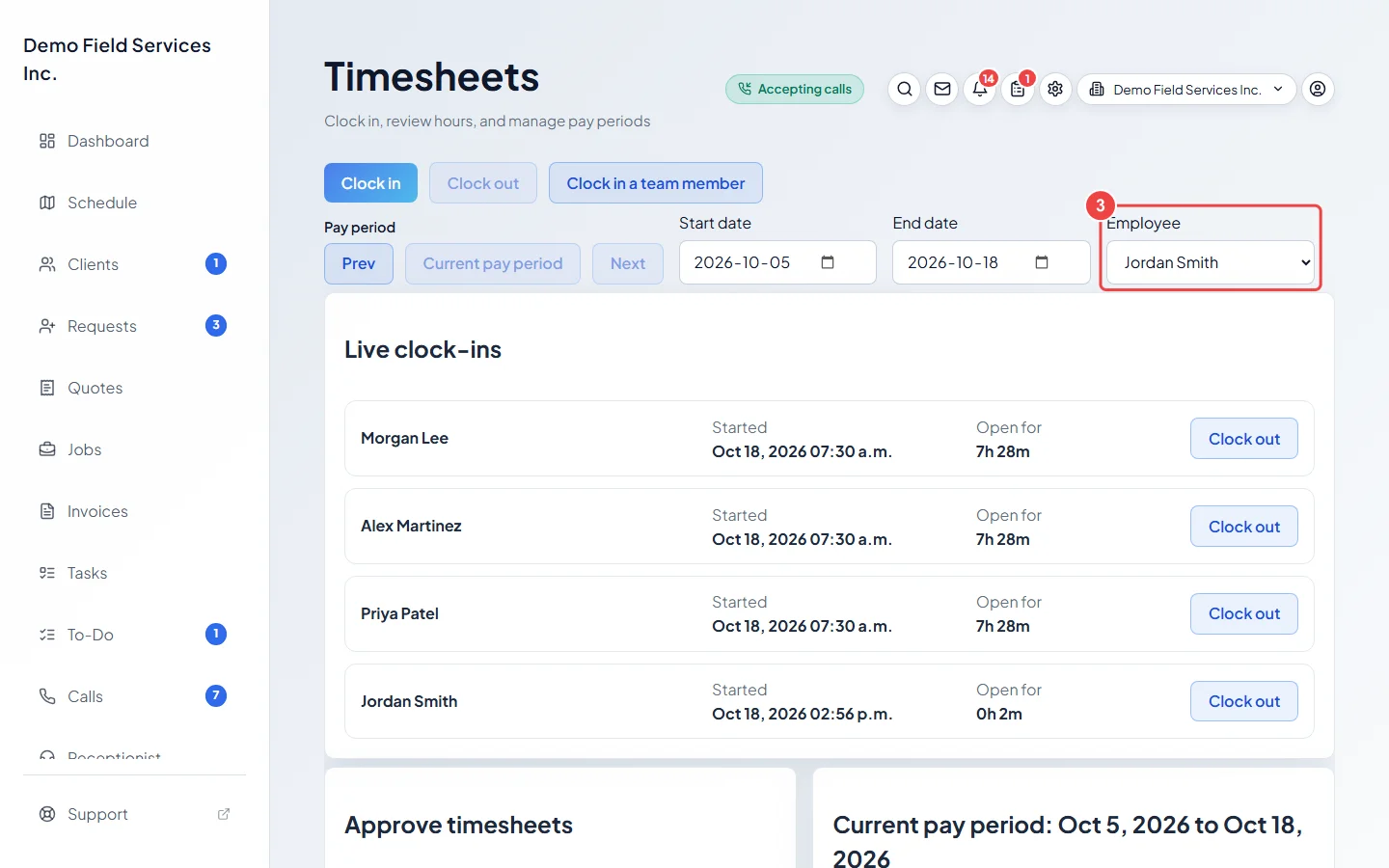The image size is (1389, 868).
Task: Open Clients in the sidebar menu
Action: coord(133,264)
